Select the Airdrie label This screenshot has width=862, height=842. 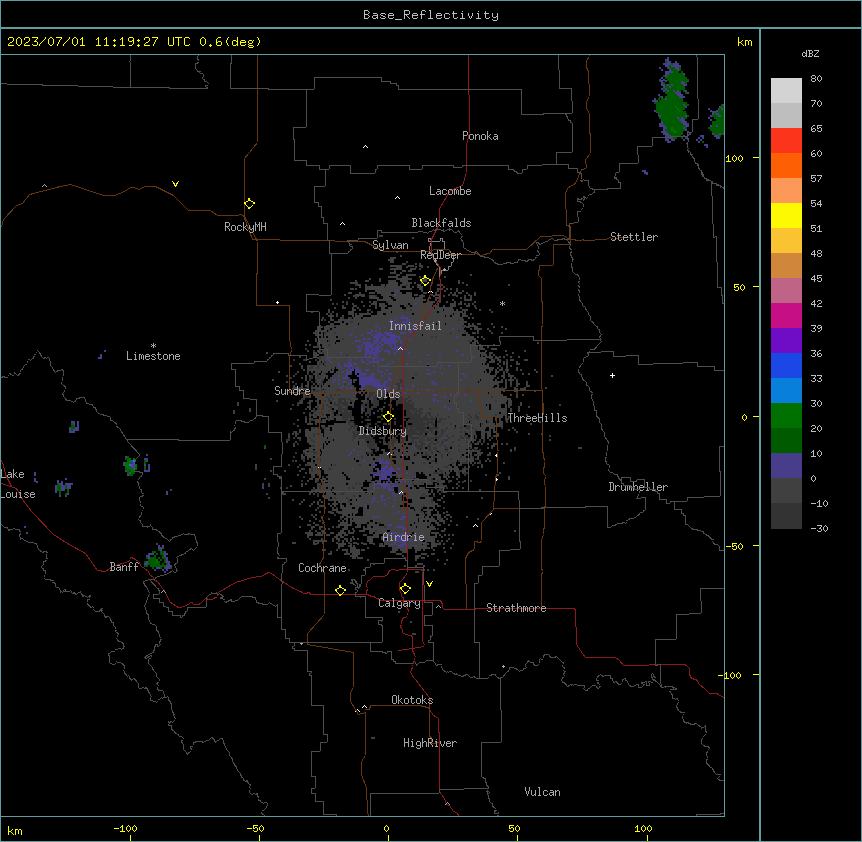click(x=404, y=537)
